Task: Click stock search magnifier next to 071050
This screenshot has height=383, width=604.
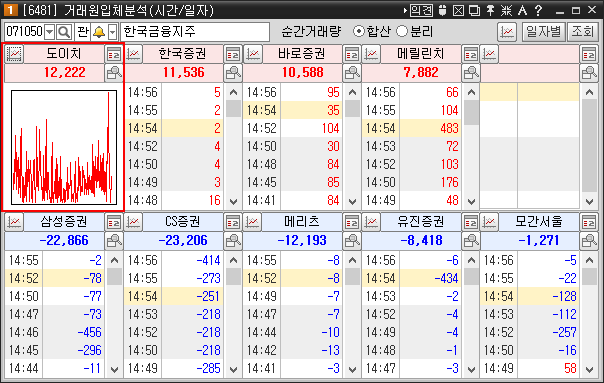Action: coord(64,32)
